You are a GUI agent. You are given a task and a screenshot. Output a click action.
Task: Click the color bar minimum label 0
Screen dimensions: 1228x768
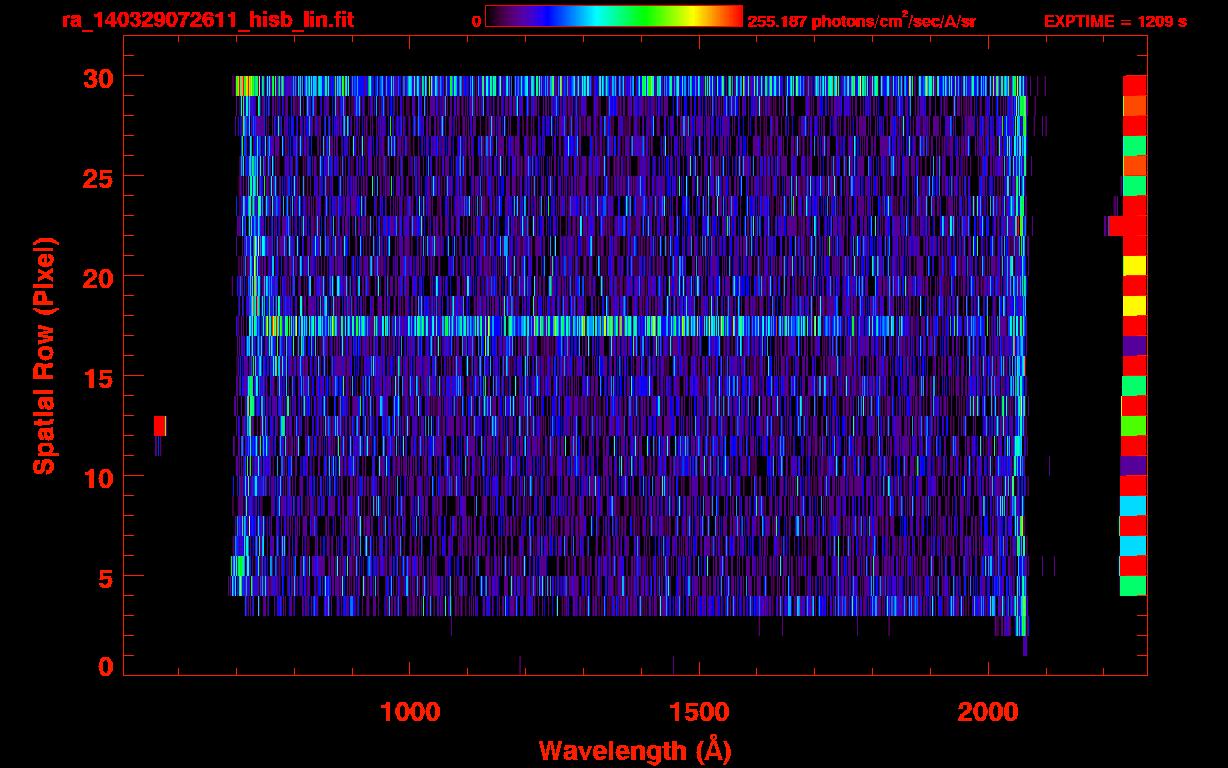click(x=476, y=21)
